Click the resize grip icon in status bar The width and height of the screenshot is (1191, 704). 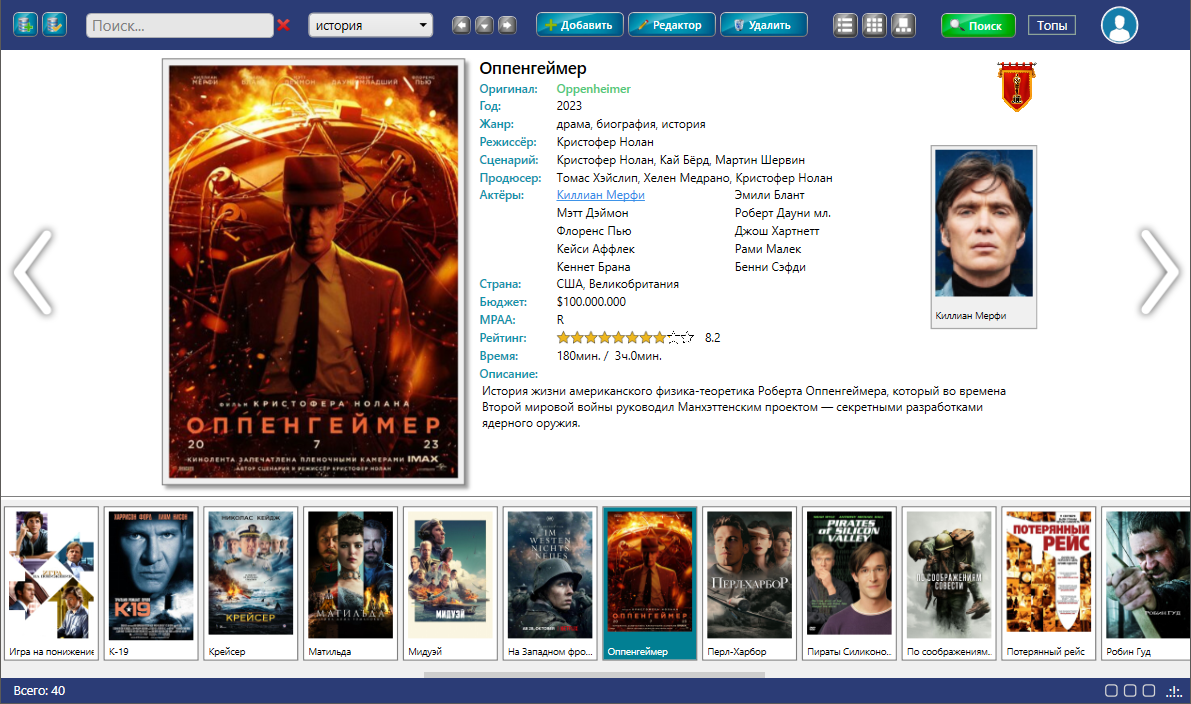tap(1174, 691)
